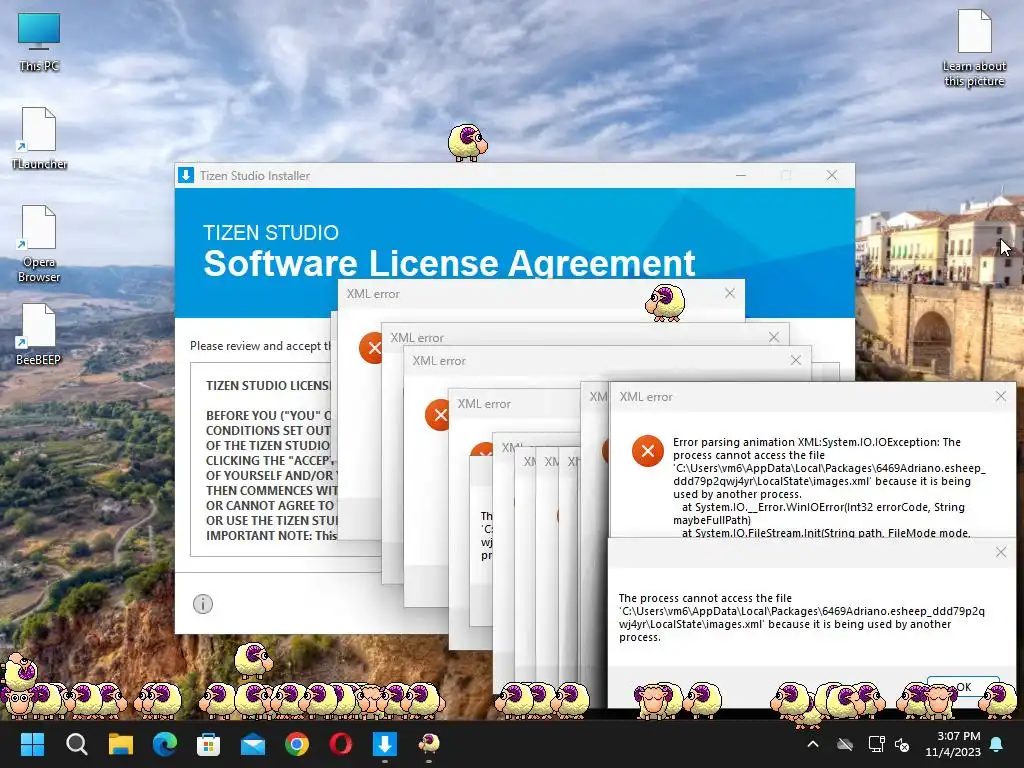Viewport: 1024px width, 768px height.
Task: Close the XML error dialog with the IOException text
Action: pos(1000,396)
